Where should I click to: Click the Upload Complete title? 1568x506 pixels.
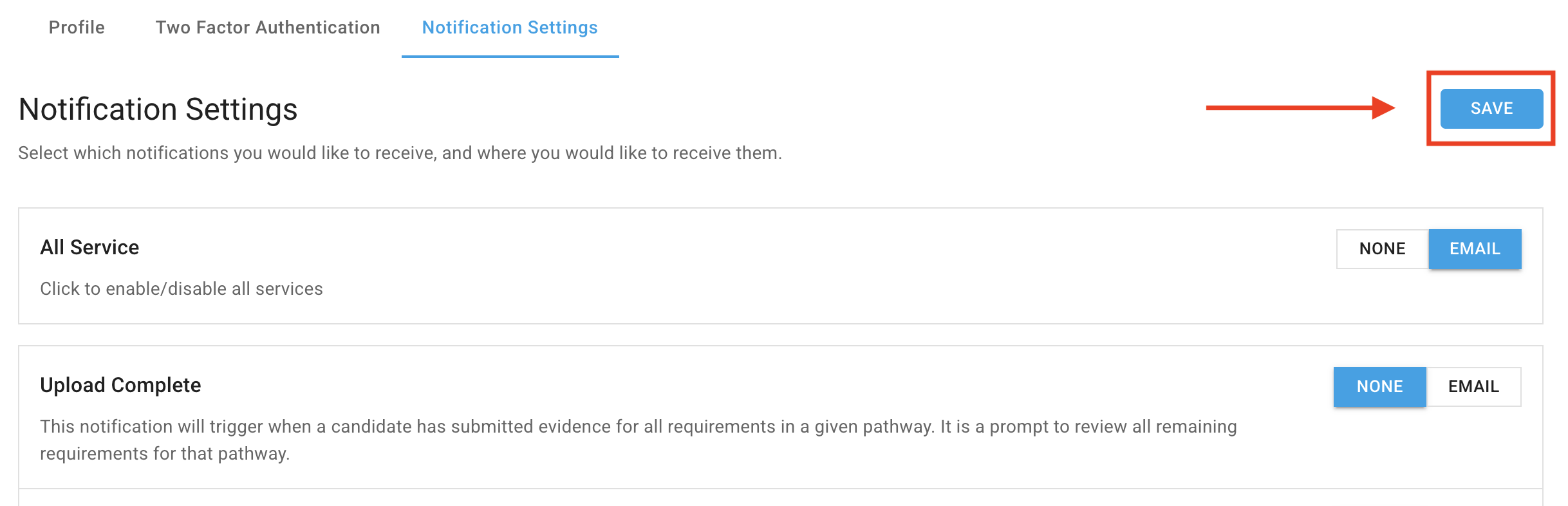click(x=120, y=386)
